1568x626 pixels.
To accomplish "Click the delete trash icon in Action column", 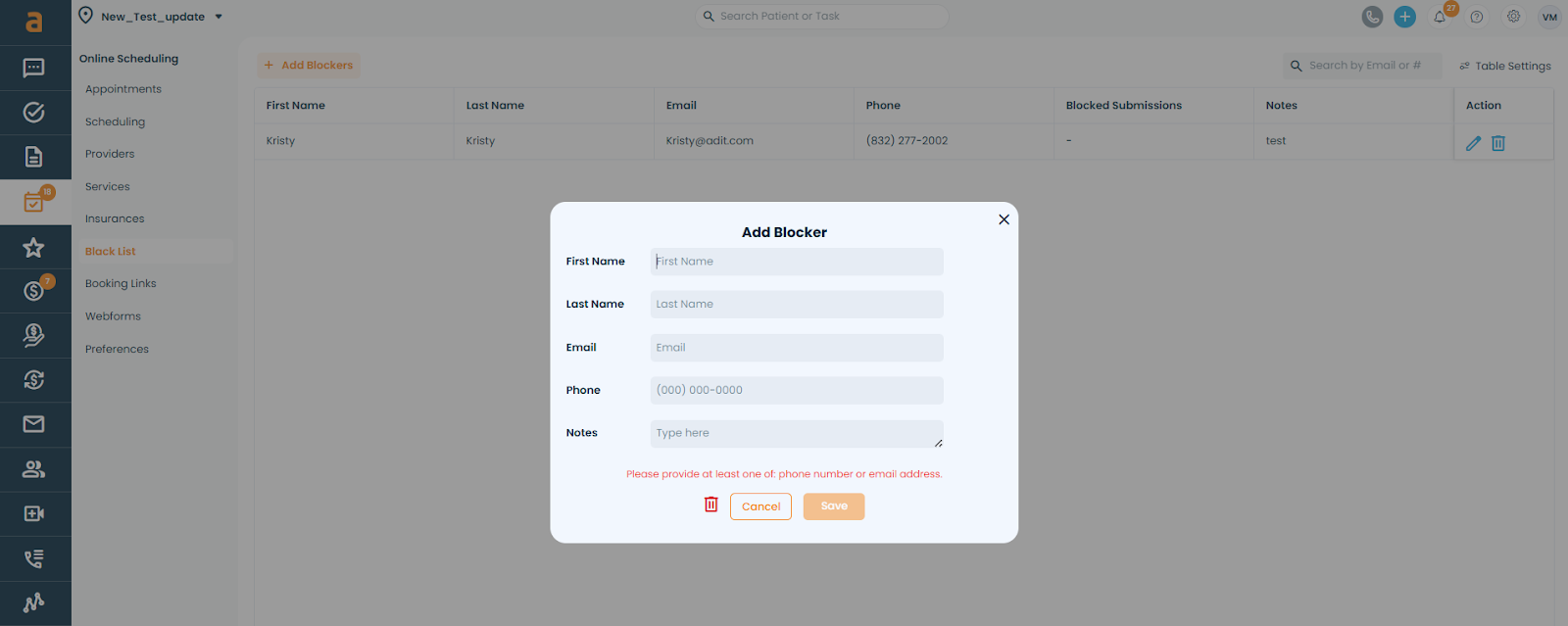I will pyautogui.click(x=1498, y=143).
